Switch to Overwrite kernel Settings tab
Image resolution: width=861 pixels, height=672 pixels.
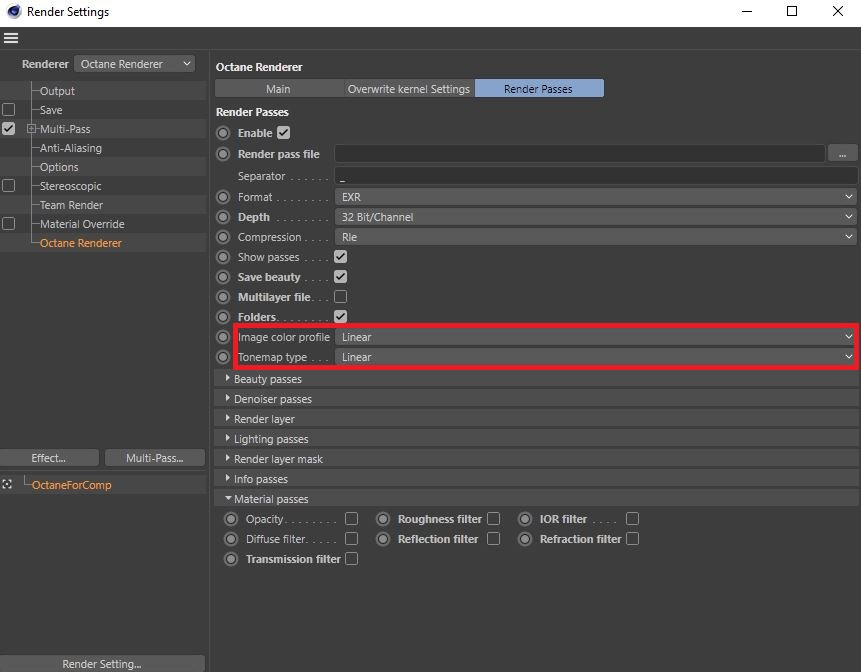409,89
